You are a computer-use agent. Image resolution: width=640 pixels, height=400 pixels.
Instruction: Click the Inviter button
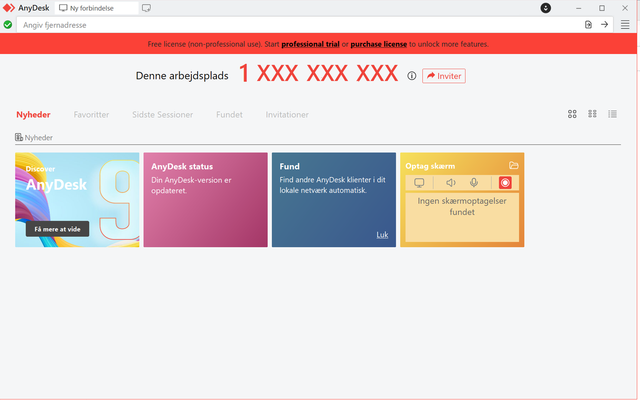(x=444, y=76)
